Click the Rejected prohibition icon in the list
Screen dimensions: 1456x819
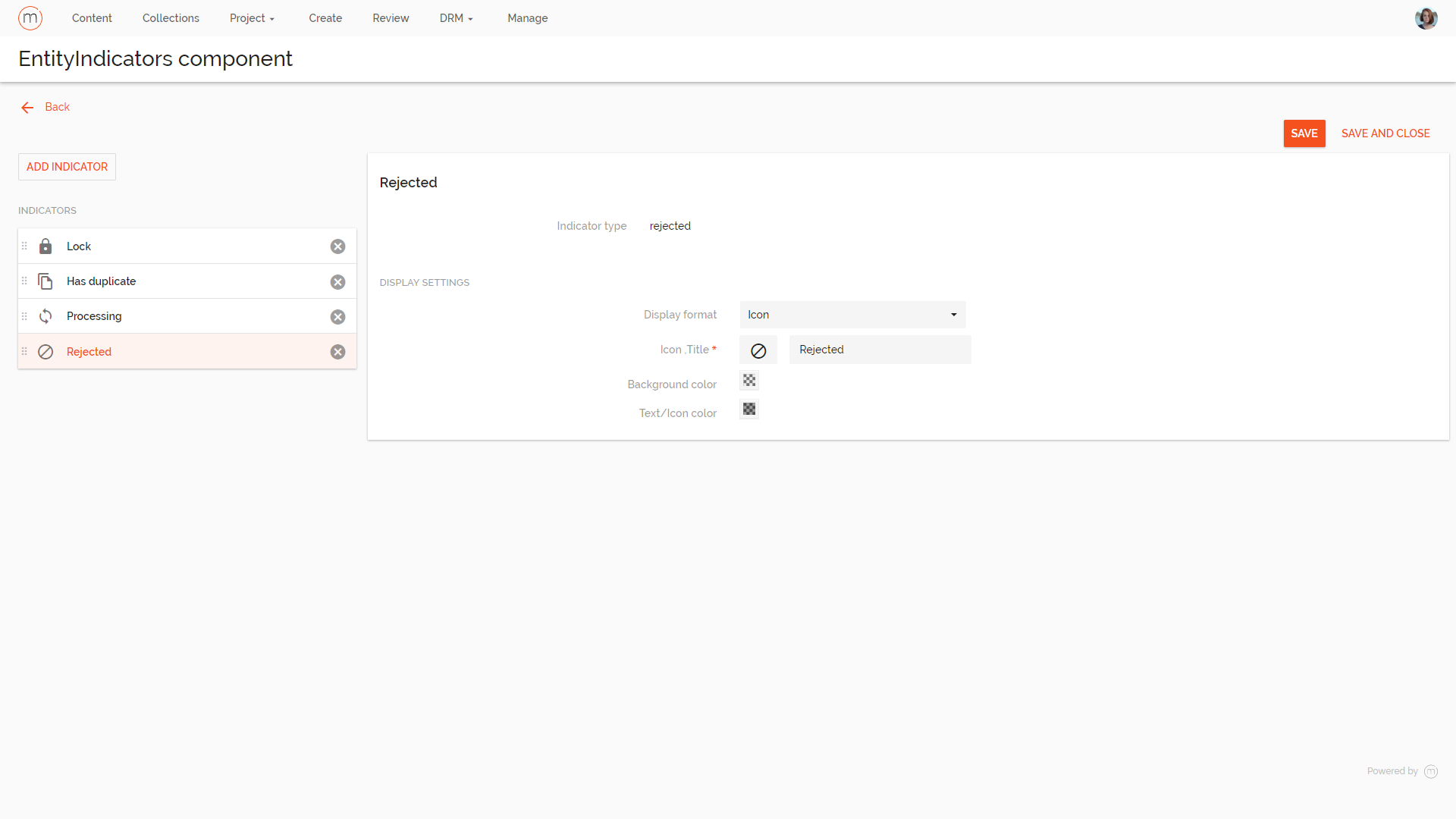click(x=45, y=351)
